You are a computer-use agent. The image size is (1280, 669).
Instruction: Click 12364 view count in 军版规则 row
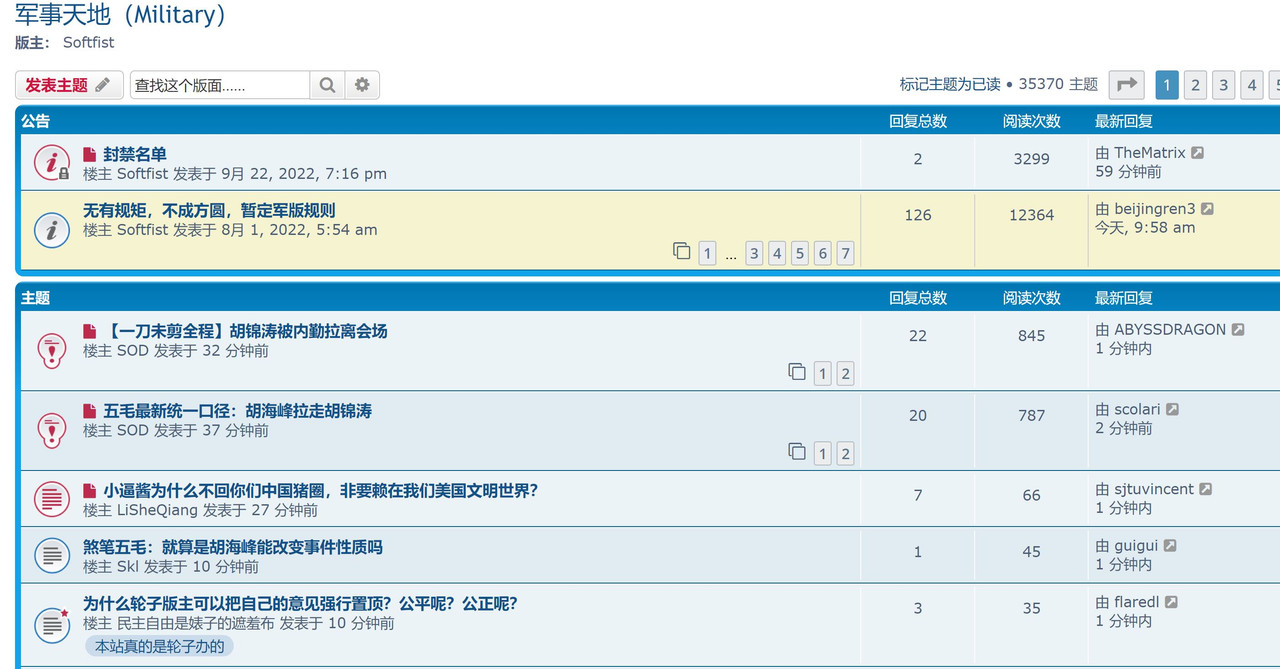tap(1031, 215)
